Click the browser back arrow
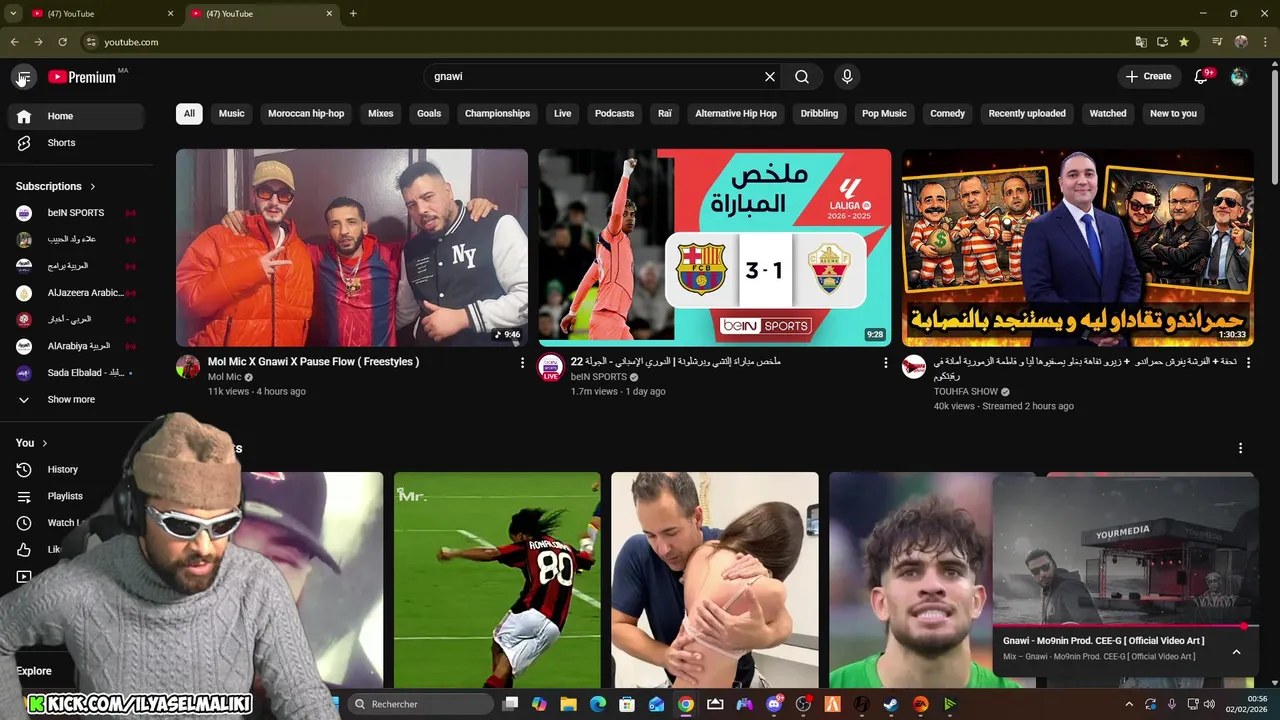Screen dimensions: 1280x720 [x=14, y=42]
